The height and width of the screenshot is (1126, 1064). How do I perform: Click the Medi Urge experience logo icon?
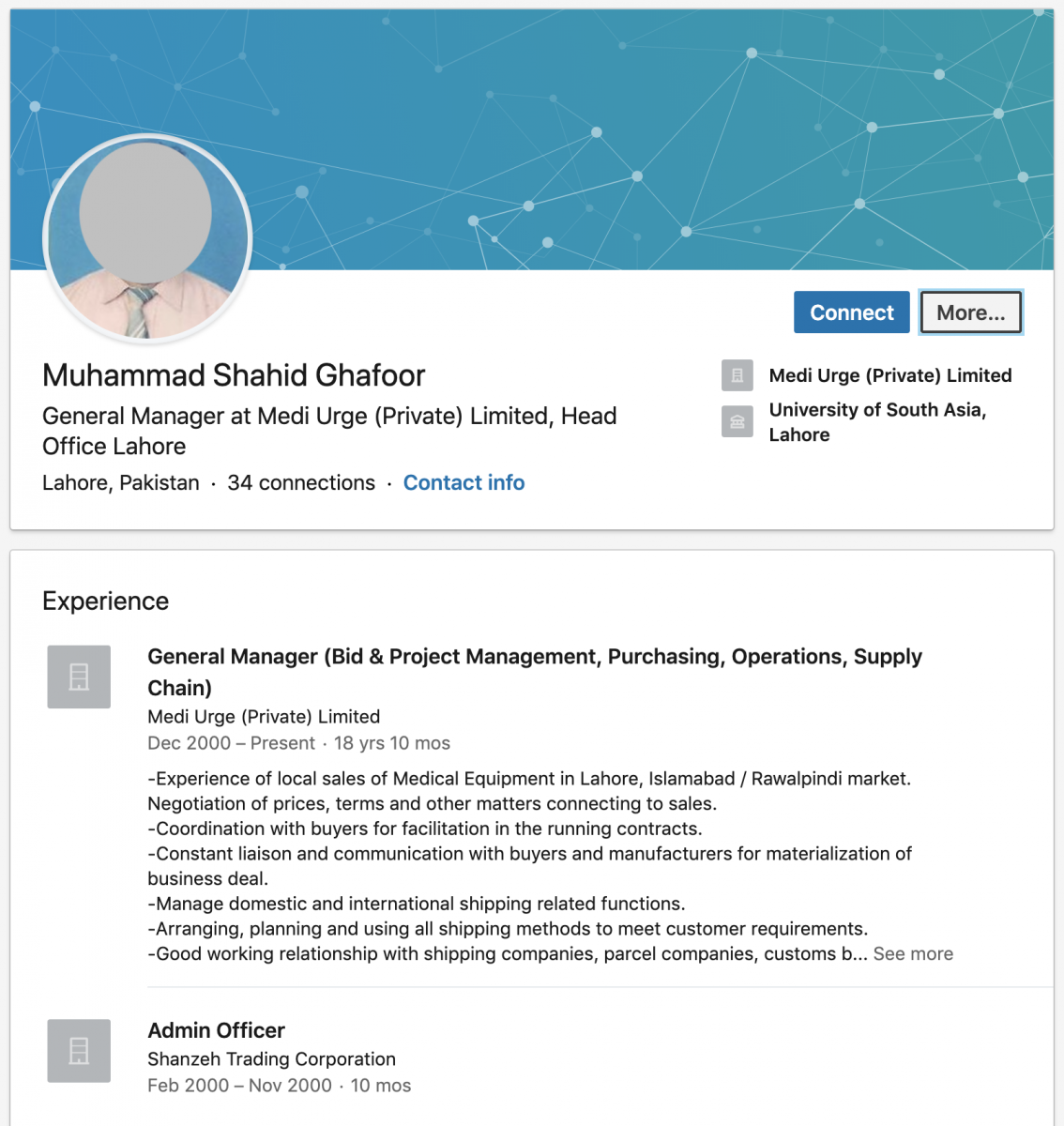79,677
